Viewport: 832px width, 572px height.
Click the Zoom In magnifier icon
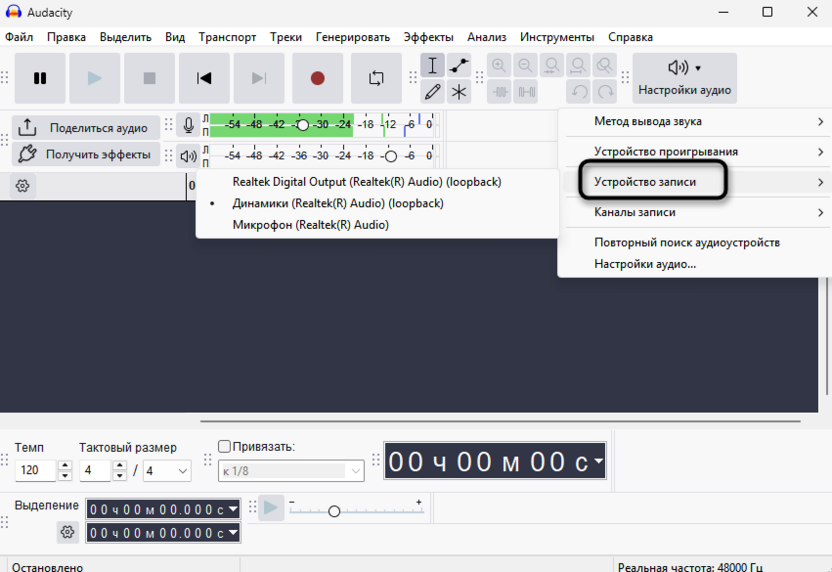pos(499,65)
